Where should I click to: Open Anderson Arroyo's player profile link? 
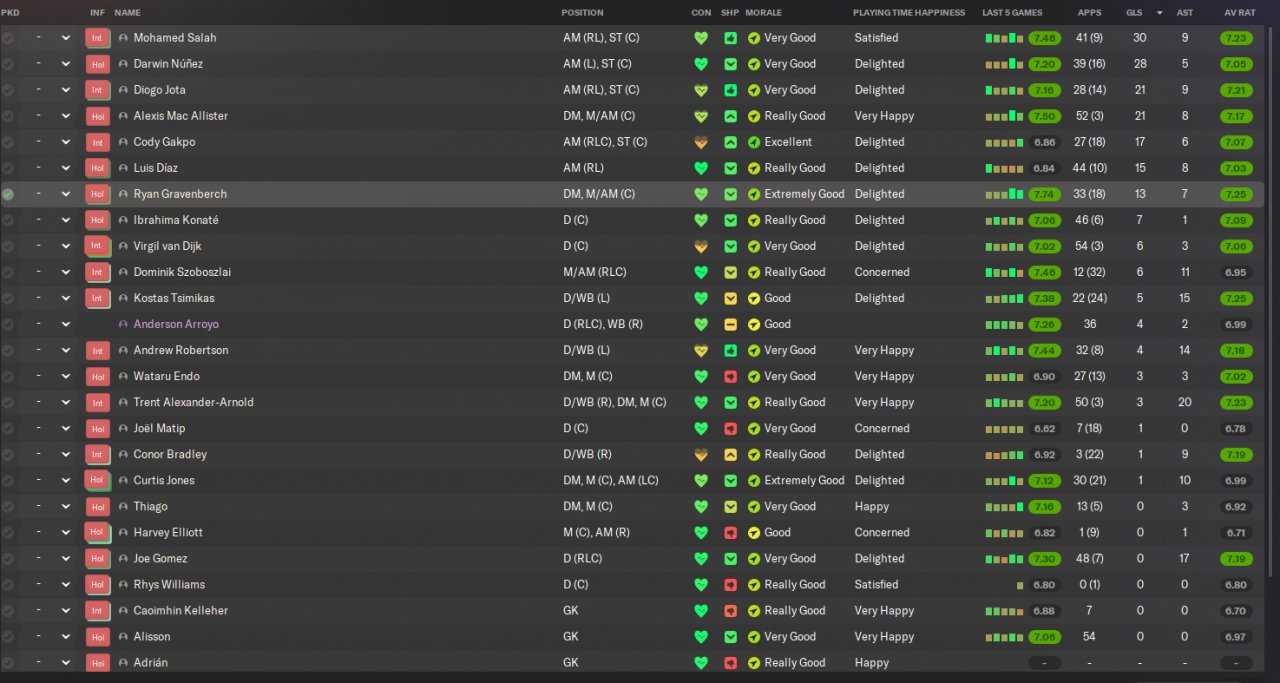pyautogui.click(x=176, y=324)
